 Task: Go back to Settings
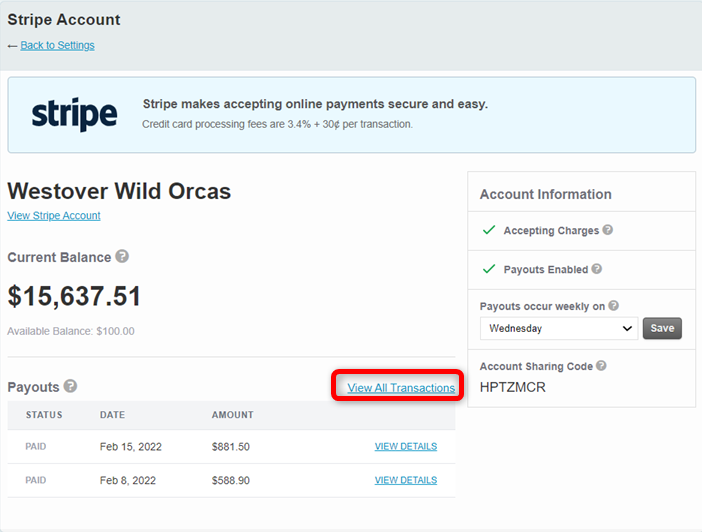(x=57, y=45)
